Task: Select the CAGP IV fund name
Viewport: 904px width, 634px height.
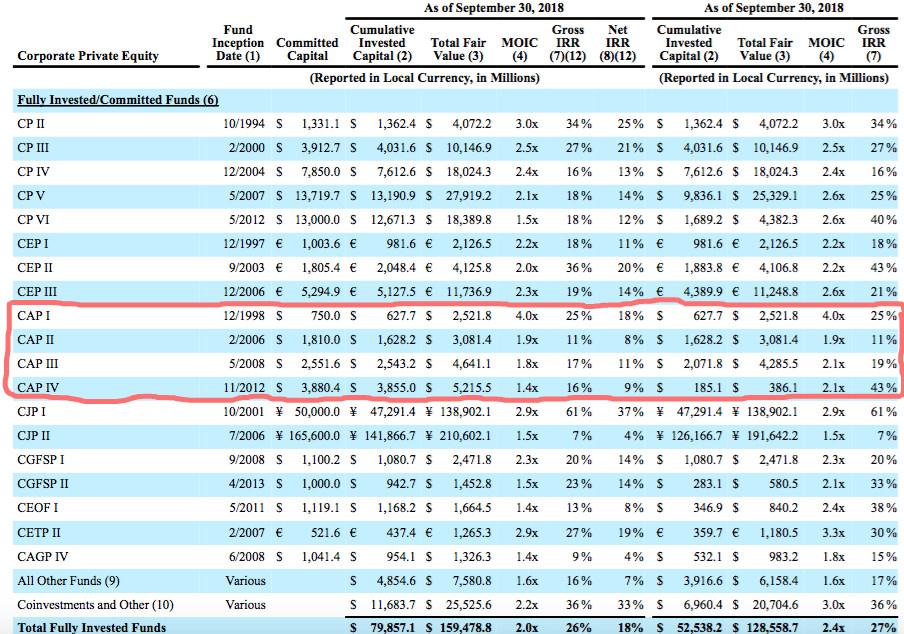Action: click(x=42, y=555)
